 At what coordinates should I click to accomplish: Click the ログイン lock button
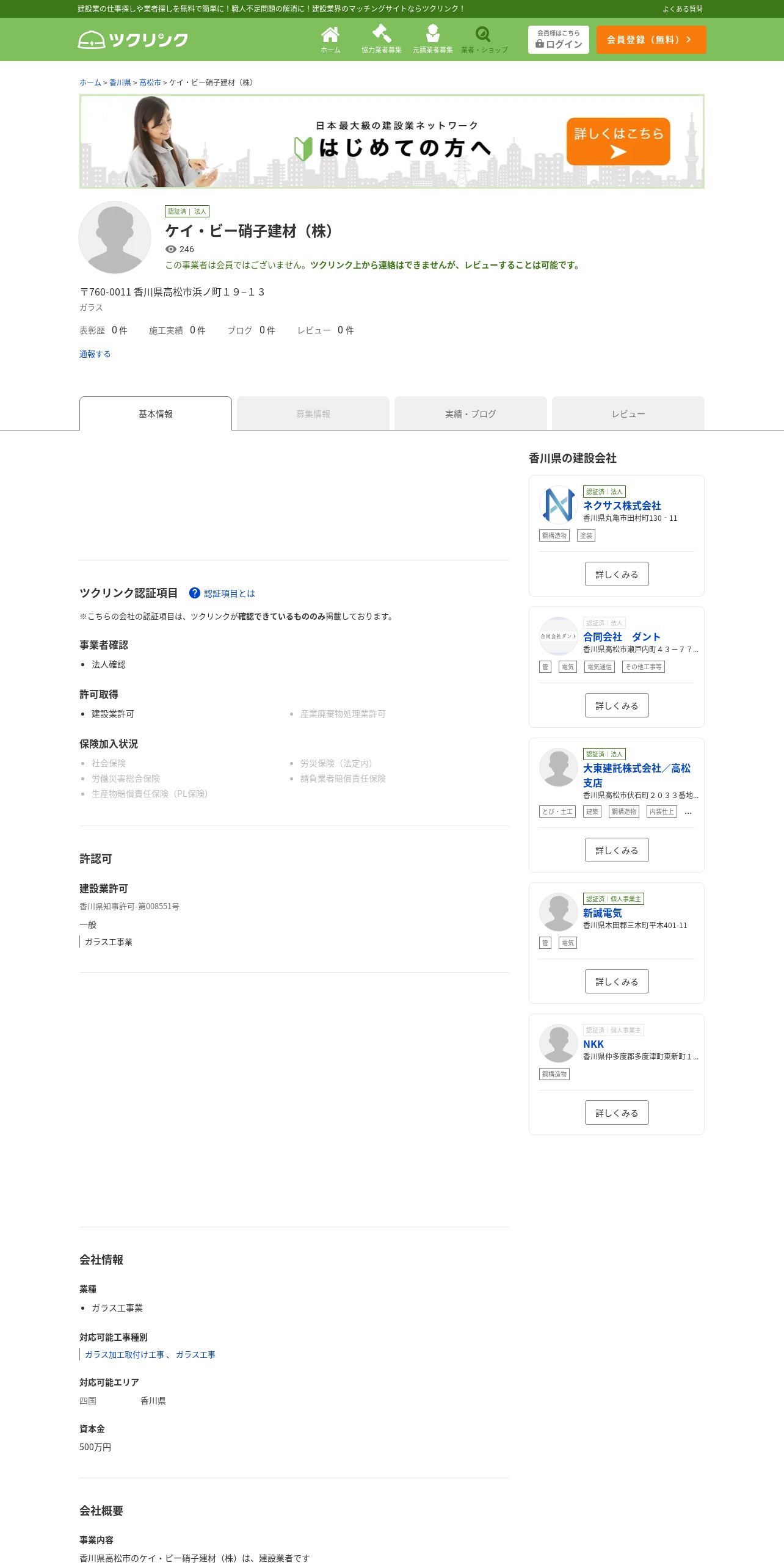tap(559, 40)
